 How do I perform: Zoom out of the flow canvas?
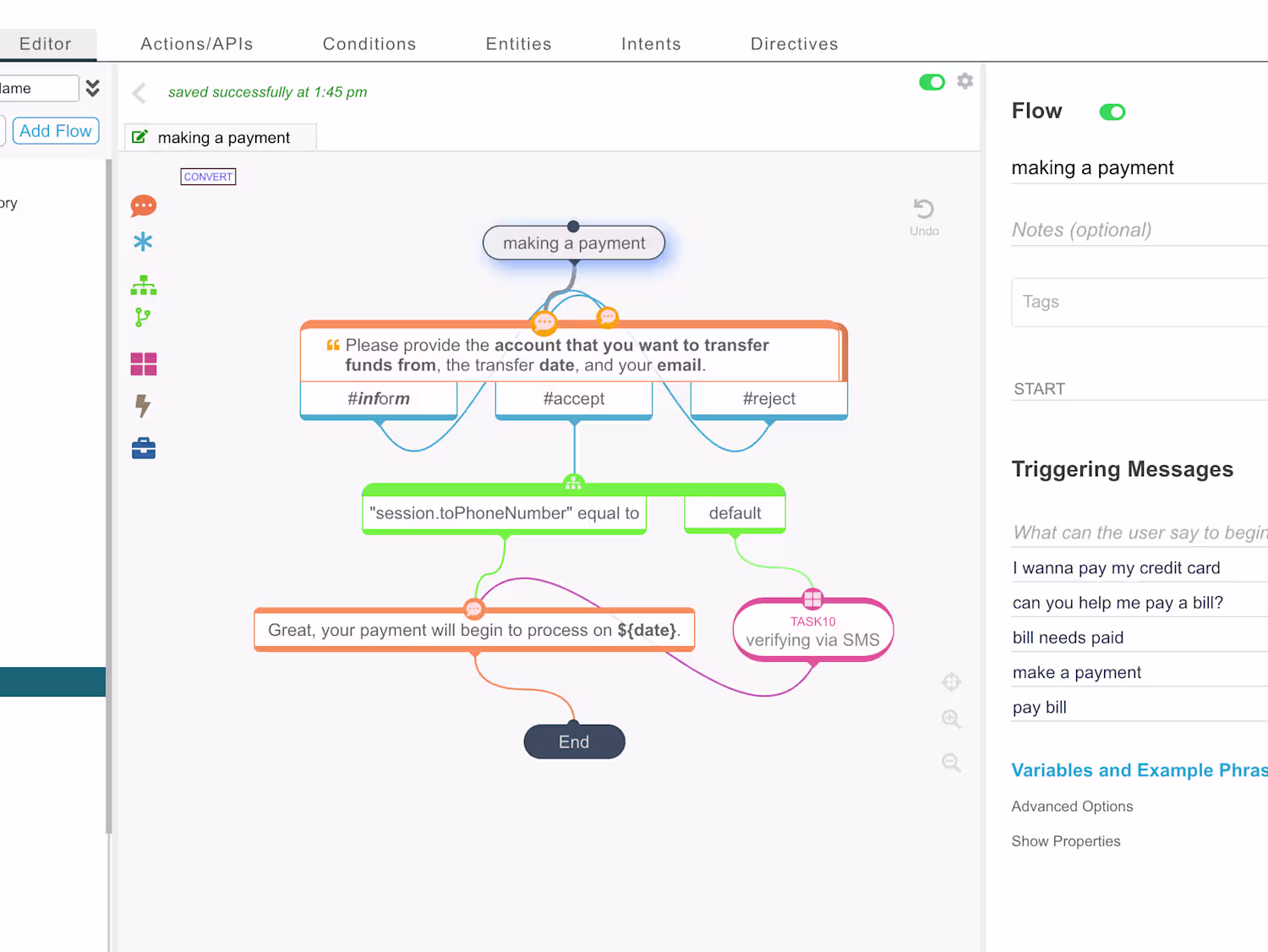(x=951, y=763)
